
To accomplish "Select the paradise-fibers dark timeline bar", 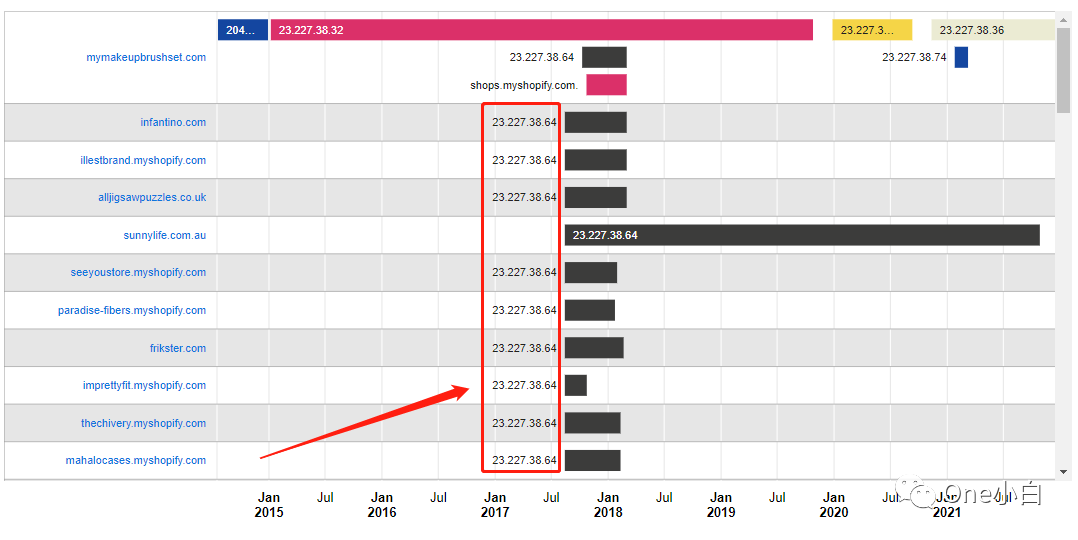I will coord(590,310).
